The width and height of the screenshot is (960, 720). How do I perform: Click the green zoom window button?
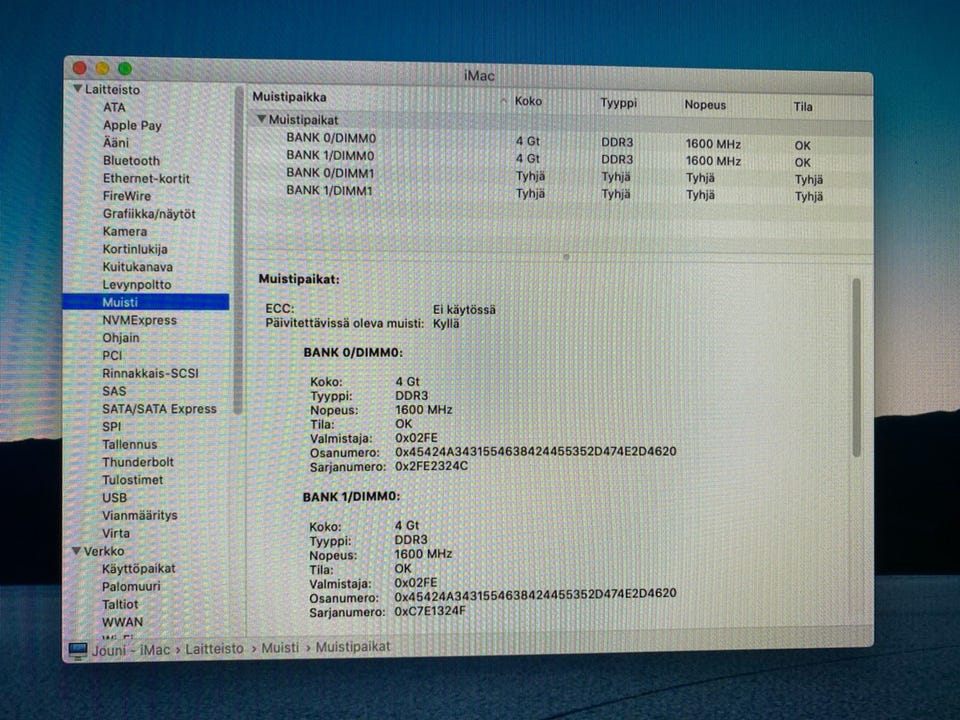[x=125, y=68]
